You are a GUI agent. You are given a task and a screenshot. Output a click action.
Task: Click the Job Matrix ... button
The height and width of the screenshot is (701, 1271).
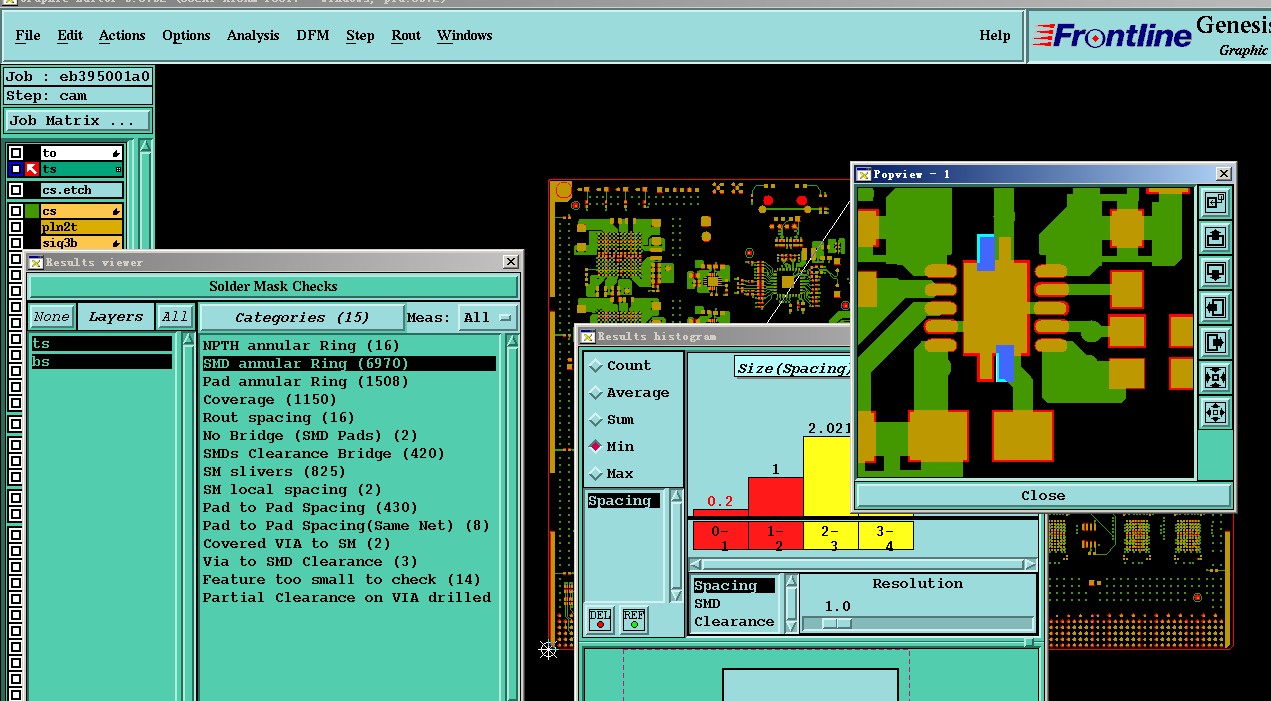coord(78,120)
